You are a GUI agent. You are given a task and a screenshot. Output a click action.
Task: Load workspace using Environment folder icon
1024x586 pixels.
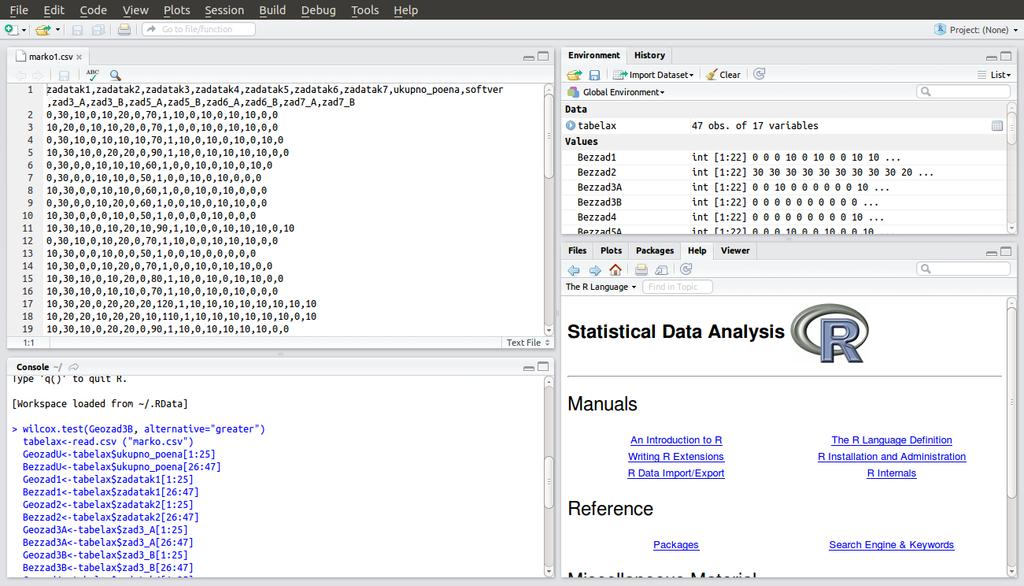pyautogui.click(x=574, y=74)
